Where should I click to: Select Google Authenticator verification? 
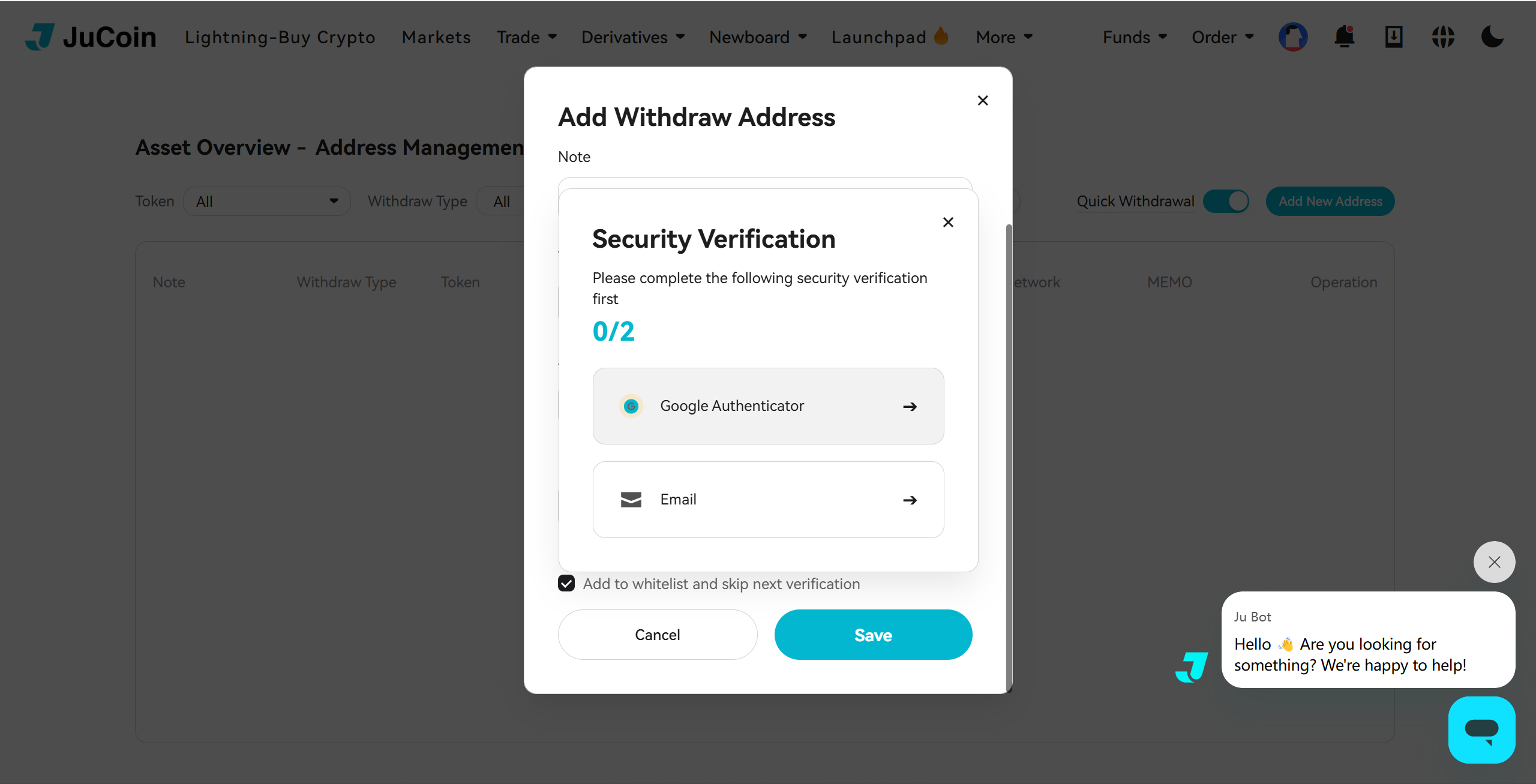(768, 406)
